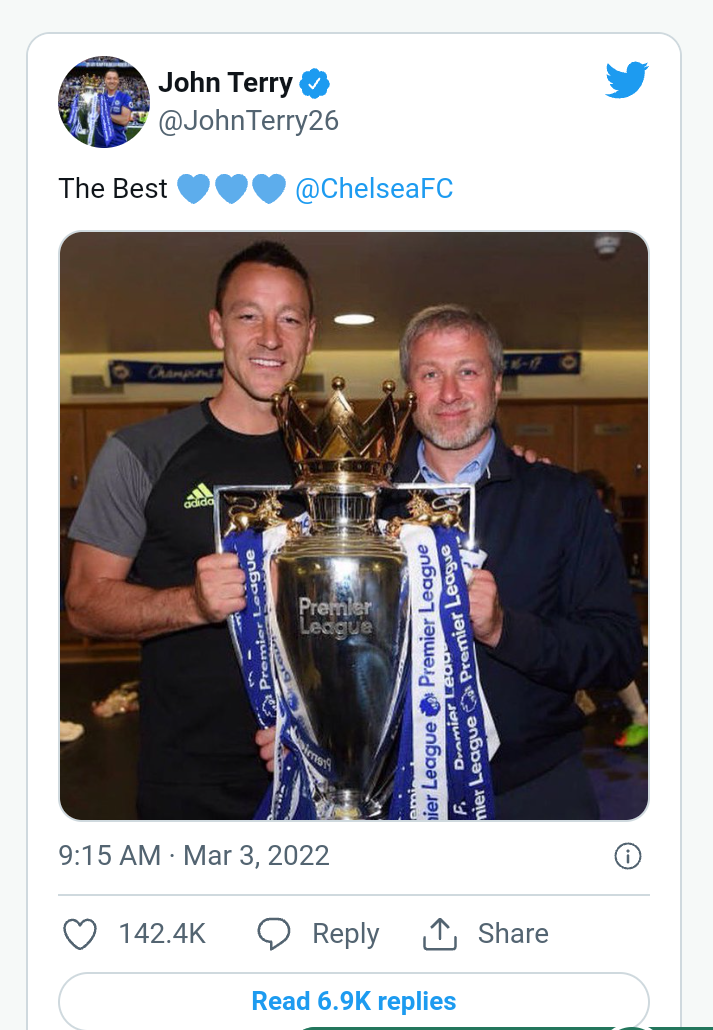Open the @ChelseaFC mention

pos(374,188)
